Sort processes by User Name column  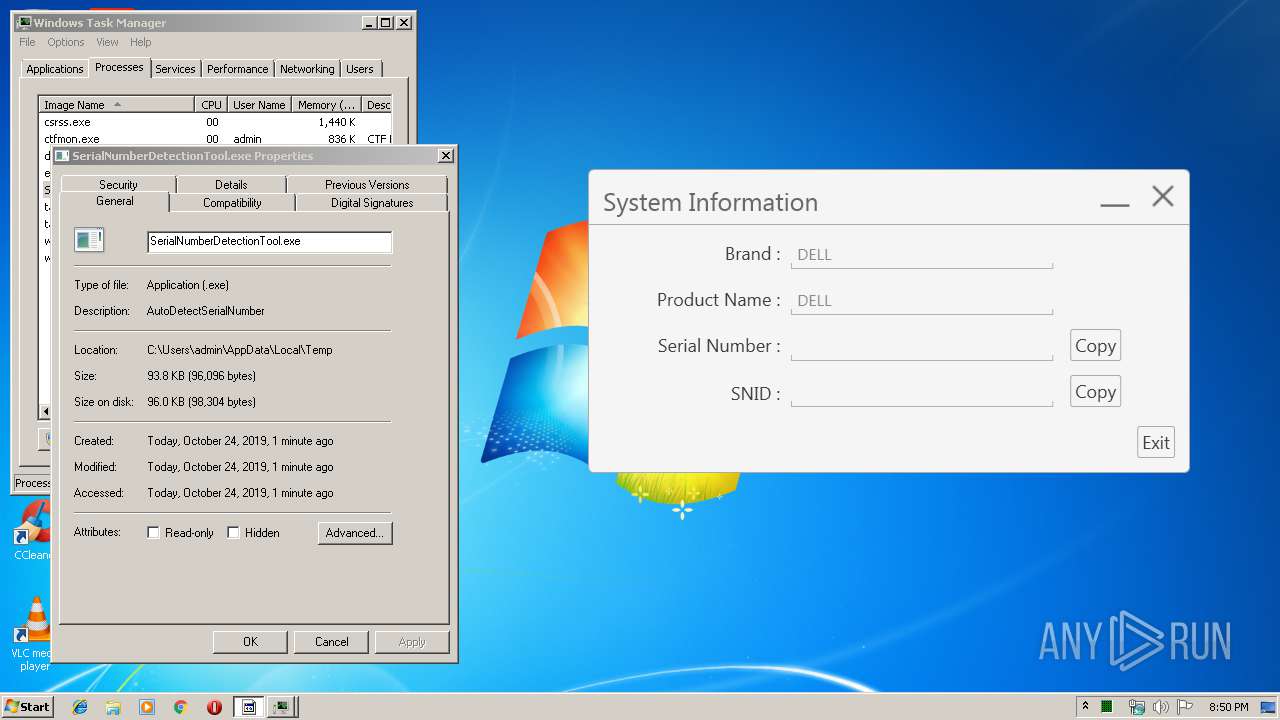(259, 105)
